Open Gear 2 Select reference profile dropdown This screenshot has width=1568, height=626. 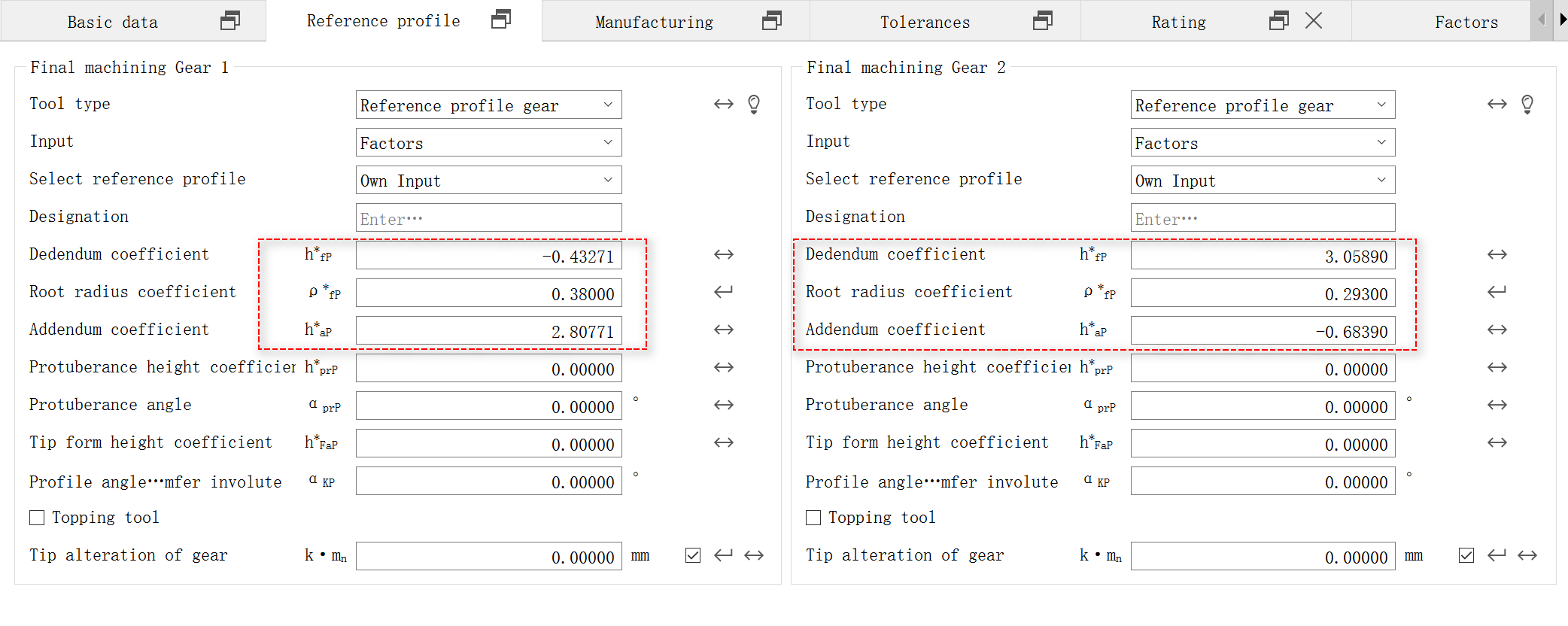1263,181
